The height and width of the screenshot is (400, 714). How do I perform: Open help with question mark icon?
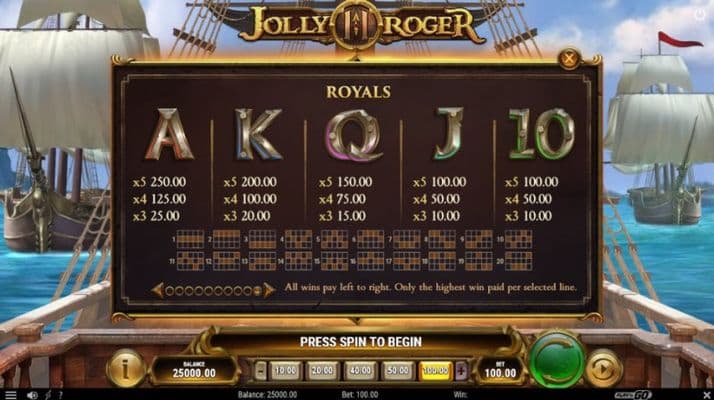point(61,395)
